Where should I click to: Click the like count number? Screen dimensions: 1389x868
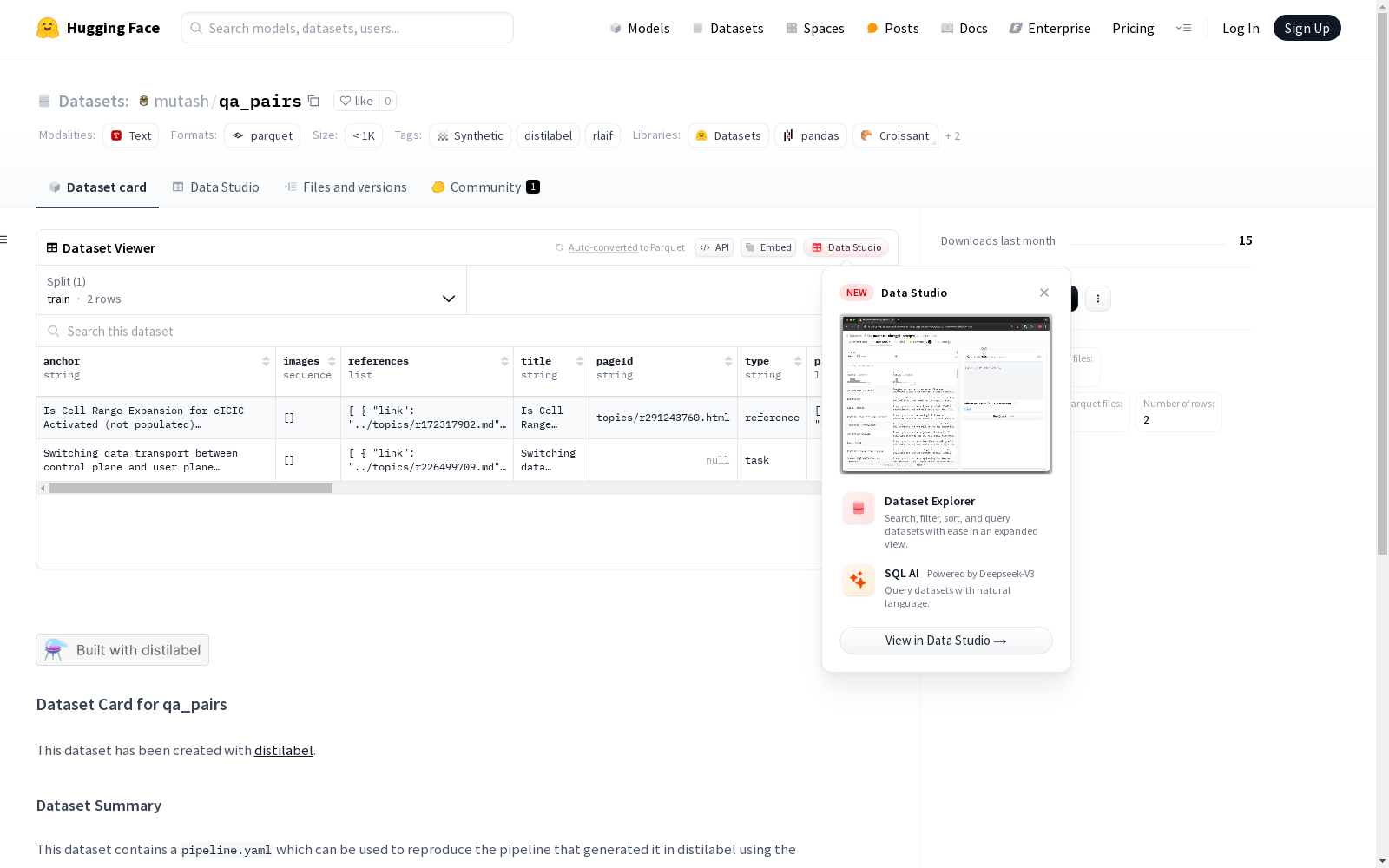click(388, 101)
